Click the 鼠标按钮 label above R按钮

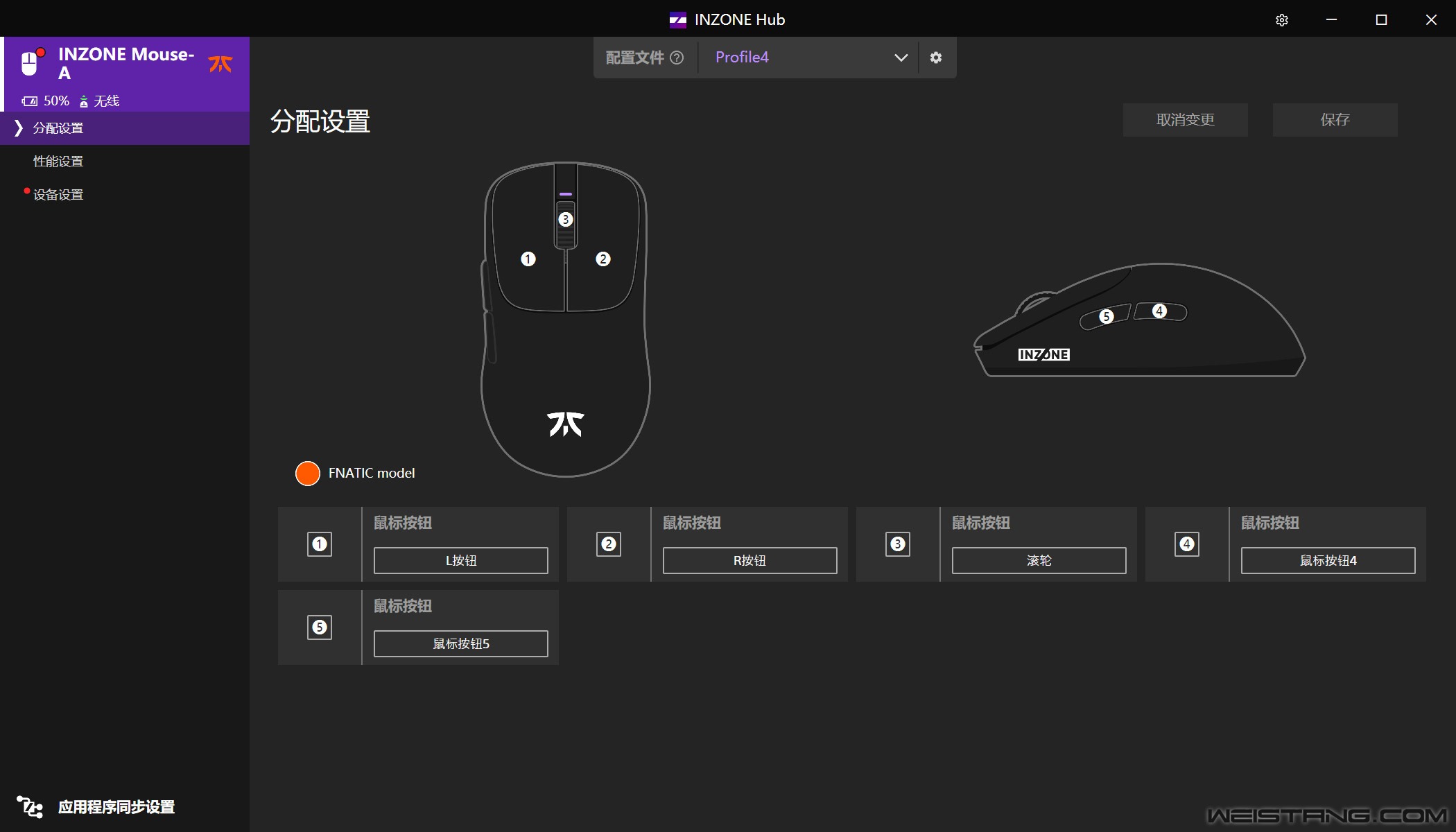point(692,523)
